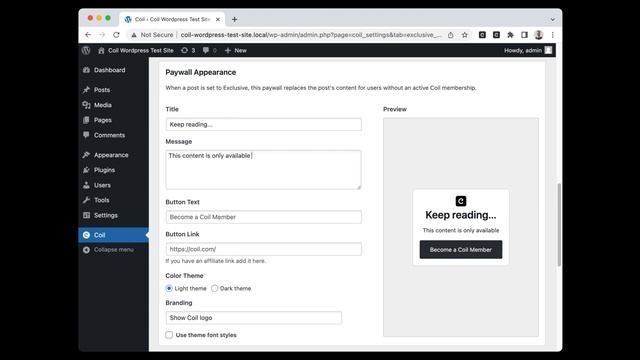Viewport: 640px width, 360px height.
Task: Click the Not Secure warning icon
Action: [134, 35]
